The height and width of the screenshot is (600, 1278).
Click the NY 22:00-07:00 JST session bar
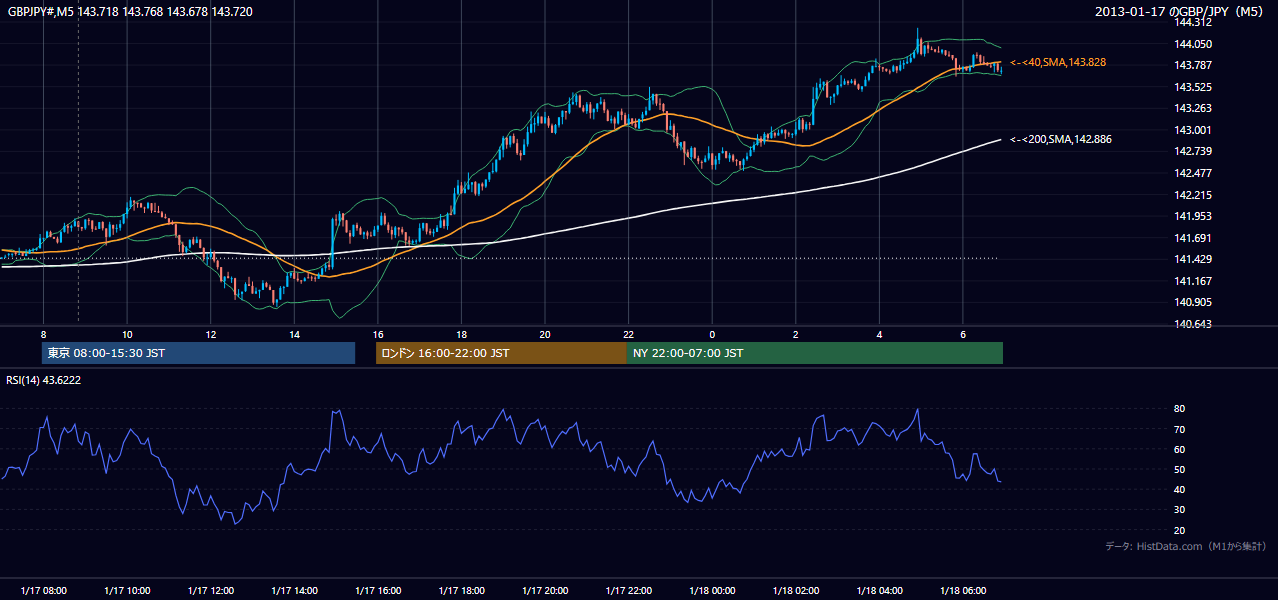click(815, 353)
